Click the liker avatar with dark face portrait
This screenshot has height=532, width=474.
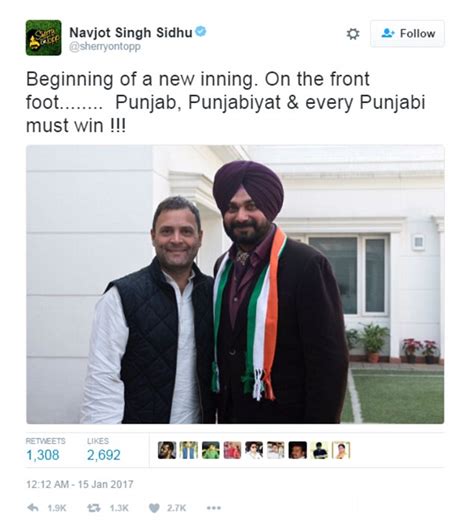pyautogui.click(x=298, y=450)
